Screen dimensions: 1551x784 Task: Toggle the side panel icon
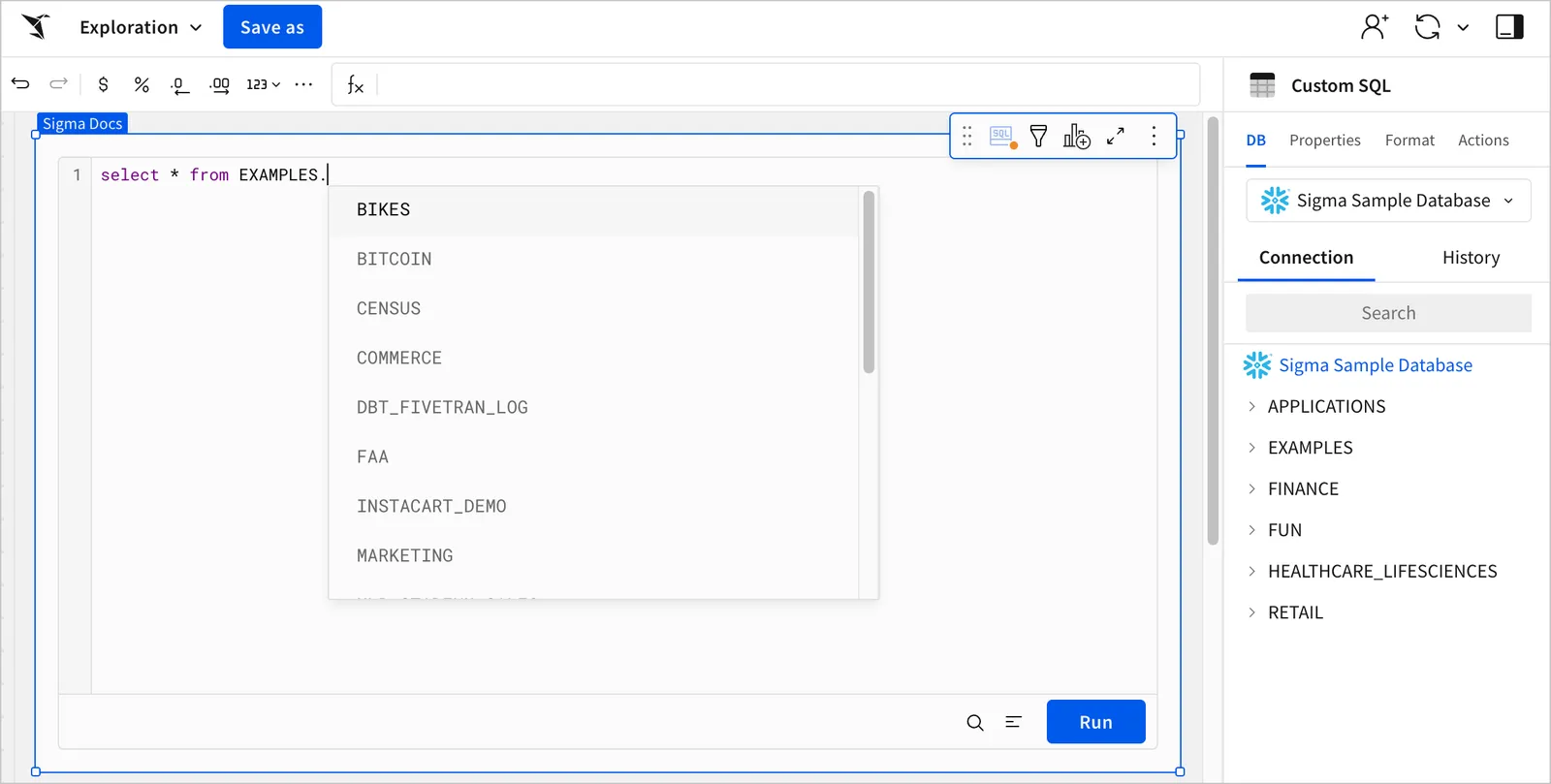coord(1509,27)
